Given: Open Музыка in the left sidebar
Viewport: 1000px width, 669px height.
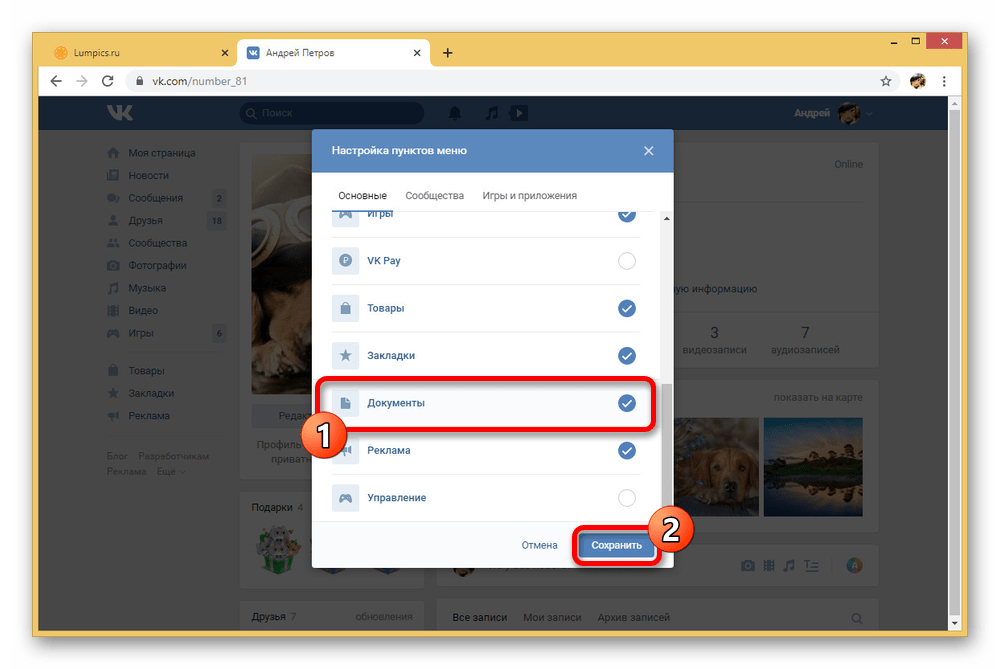Looking at the screenshot, I should [x=147, y=288].
